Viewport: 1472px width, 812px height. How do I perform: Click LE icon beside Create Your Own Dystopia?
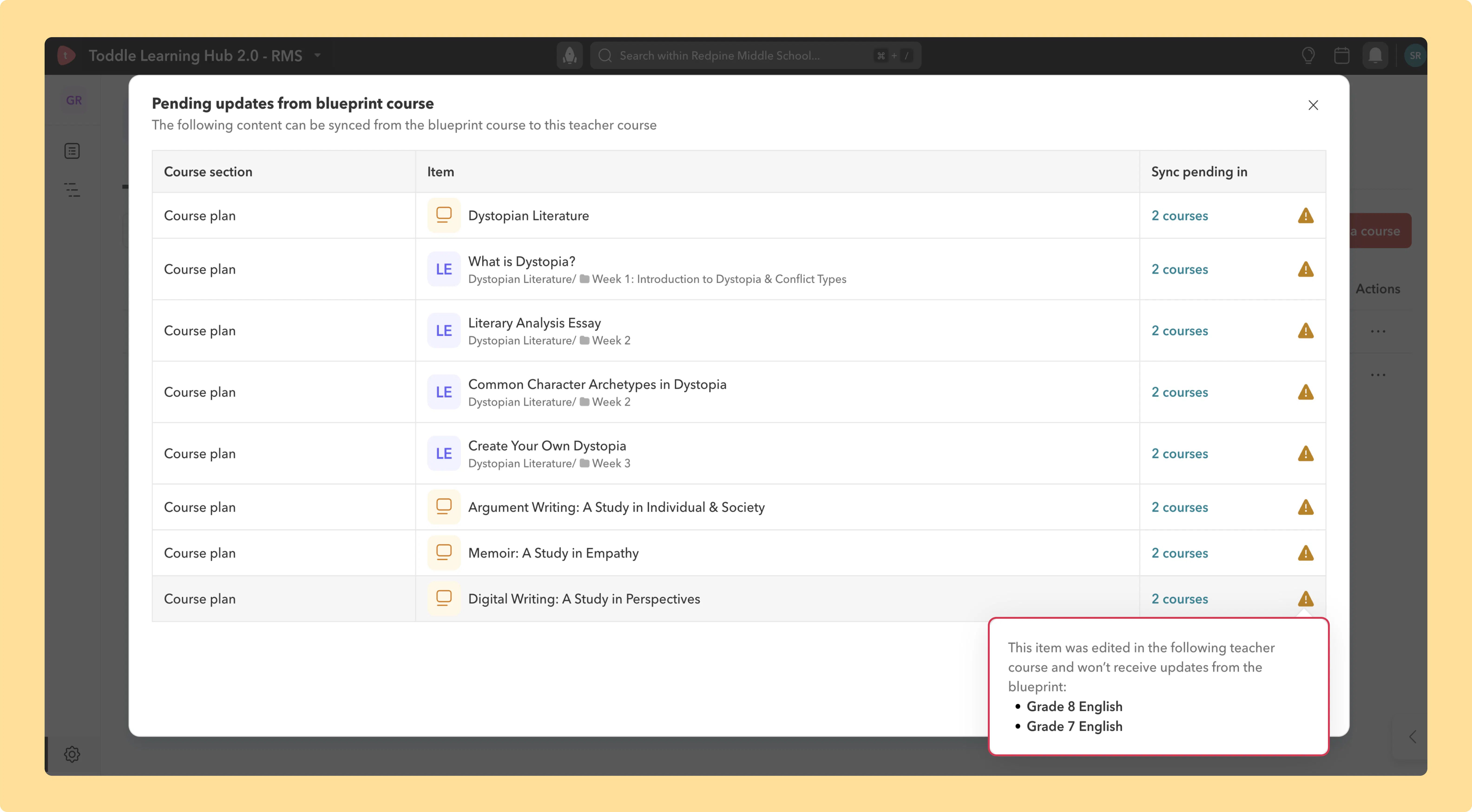coord(444,454)
